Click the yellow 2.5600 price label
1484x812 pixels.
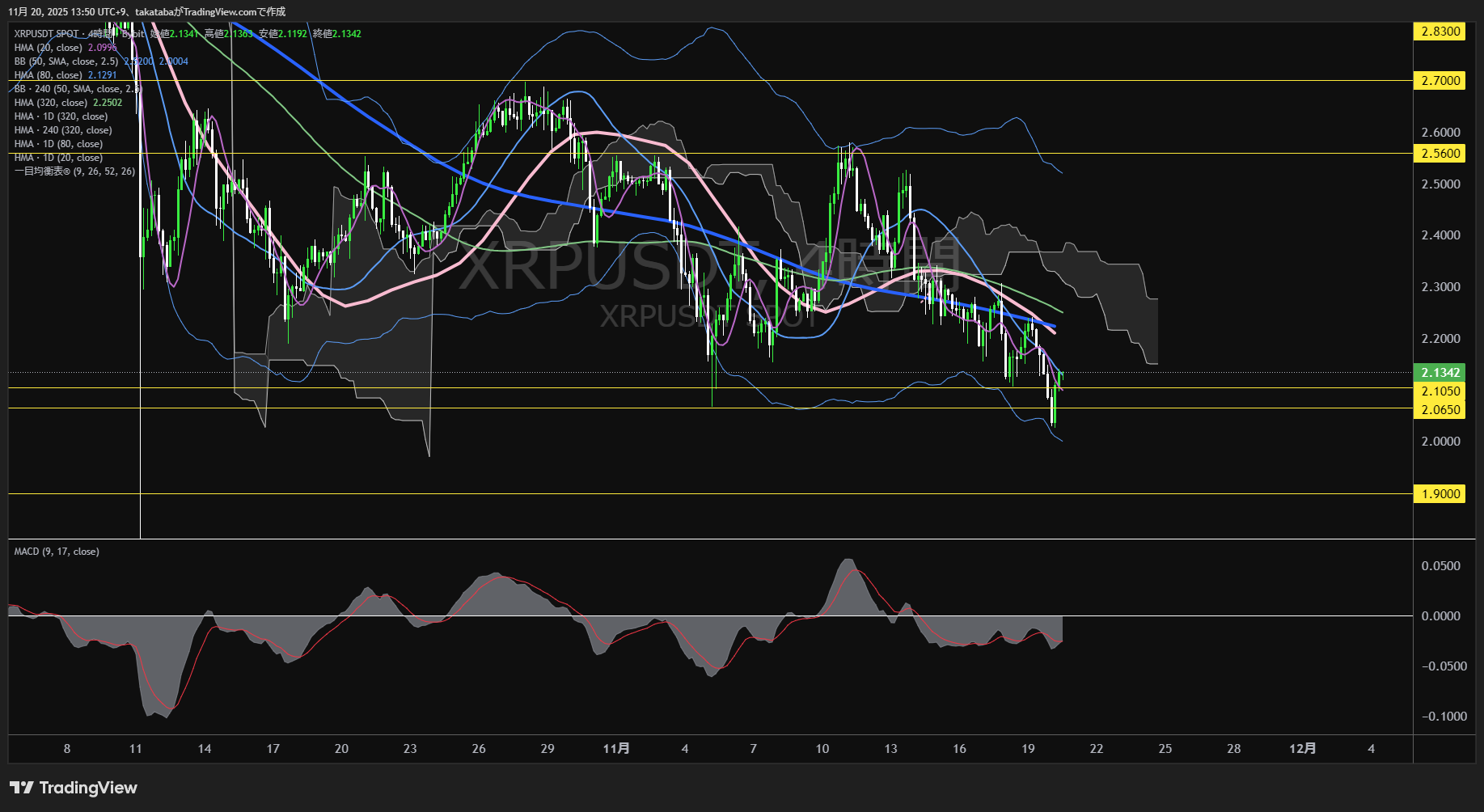tap(1440, 154)
